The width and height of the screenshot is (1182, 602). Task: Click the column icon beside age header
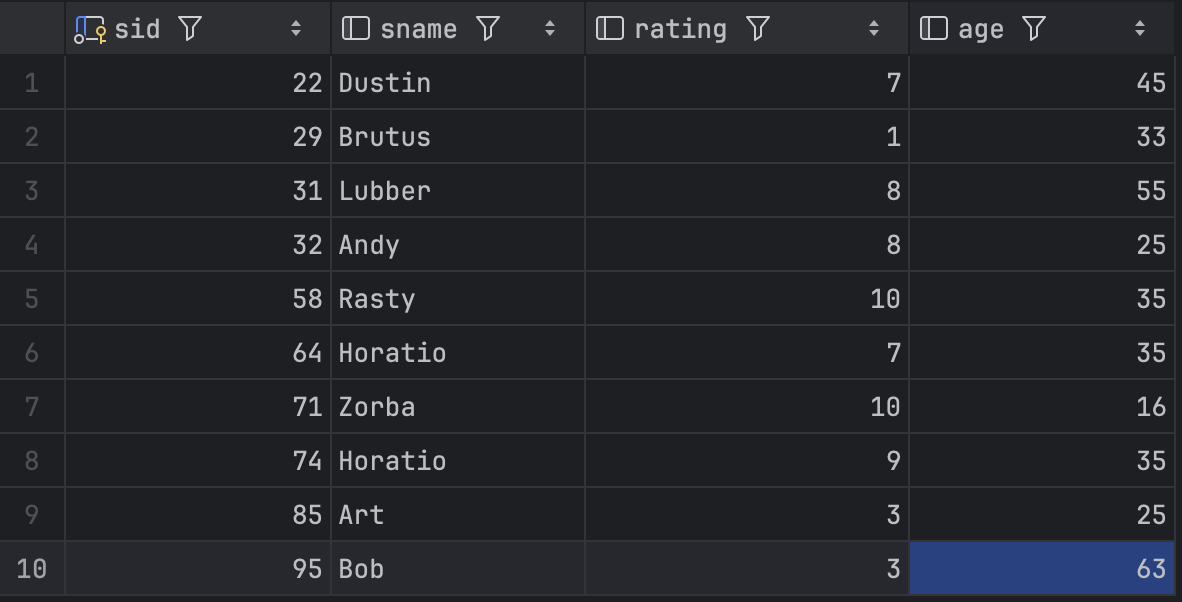click(x=934, y=29)
